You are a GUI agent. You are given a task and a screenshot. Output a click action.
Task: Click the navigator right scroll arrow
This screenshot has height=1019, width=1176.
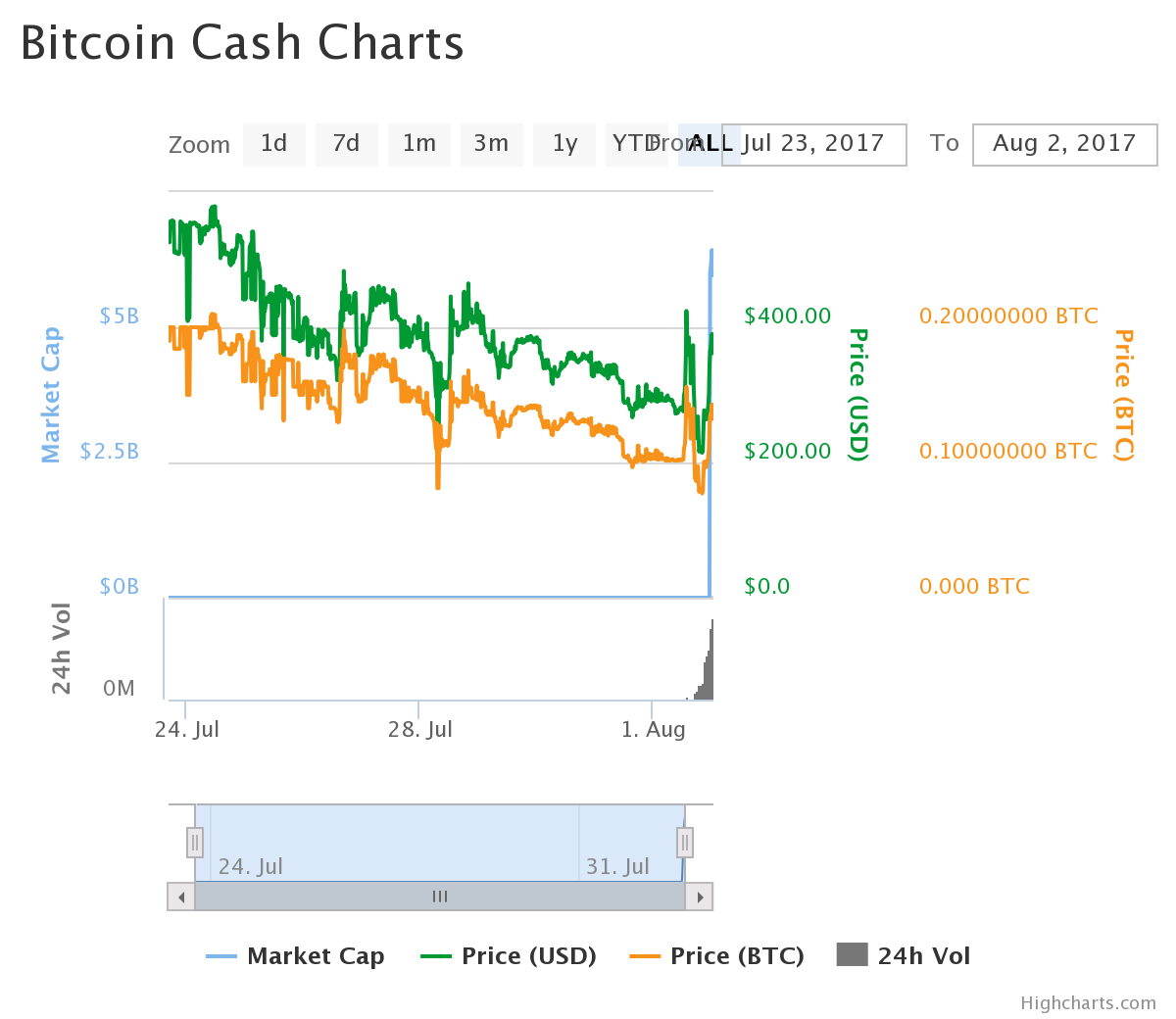(699, 897)
